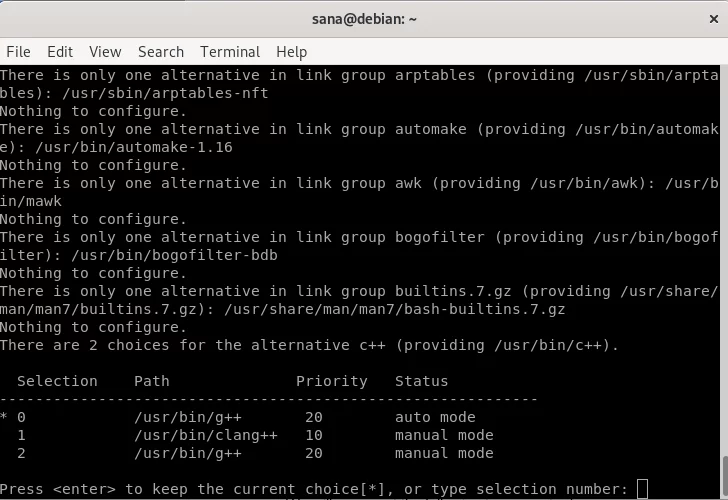The height and width of the screenshot is (500, 728).
Task: Click the Path column header text
Action: 152,381
